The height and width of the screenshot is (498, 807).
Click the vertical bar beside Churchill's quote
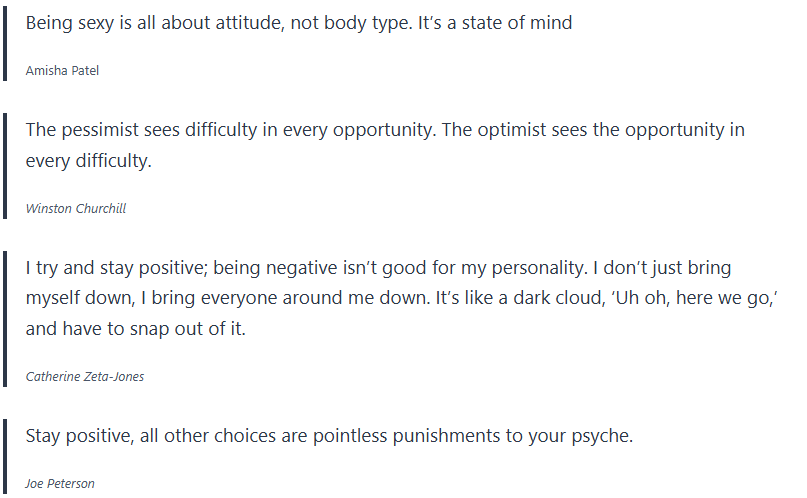tap(5, 167)
